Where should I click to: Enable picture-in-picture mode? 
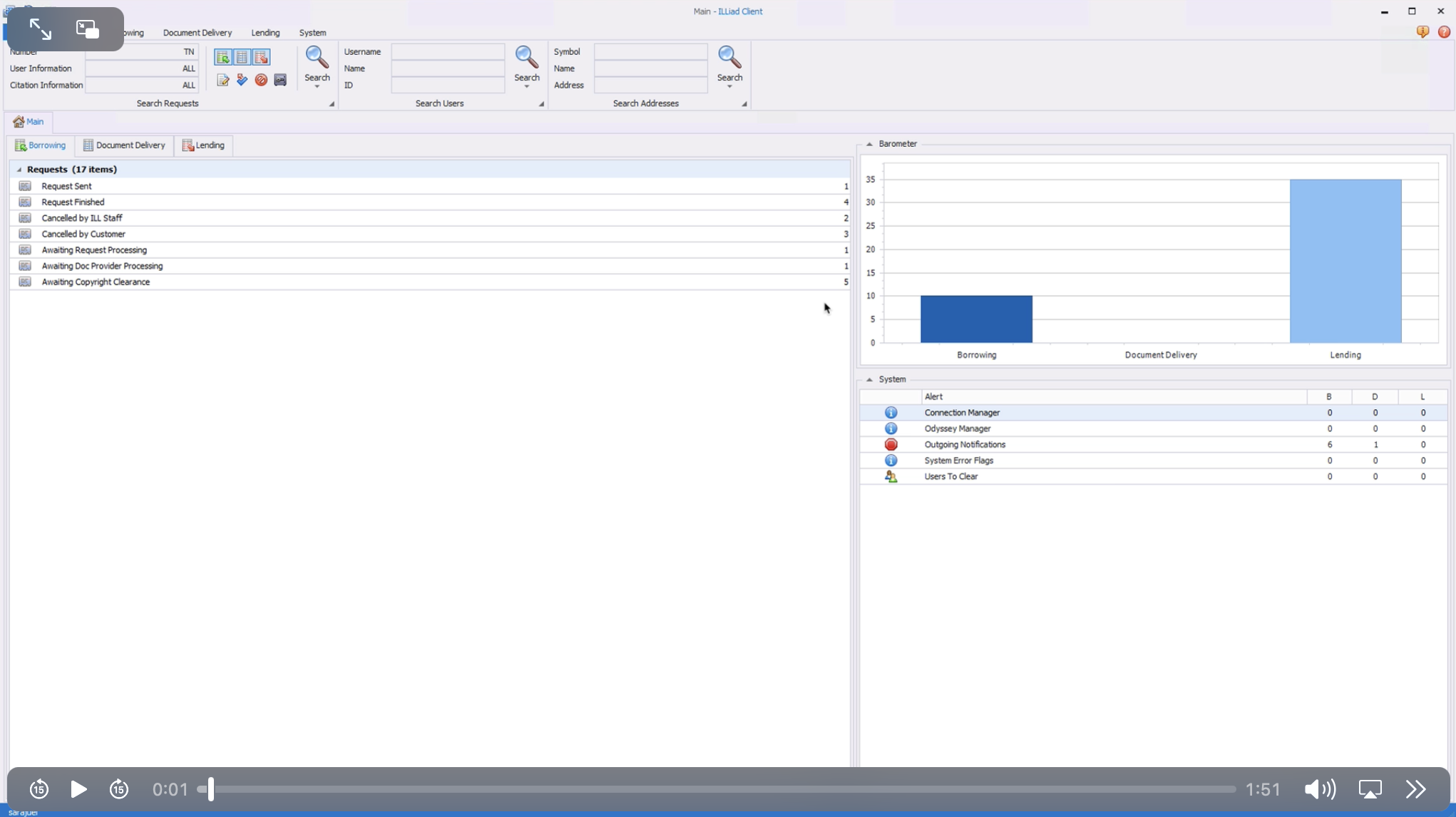86,29
